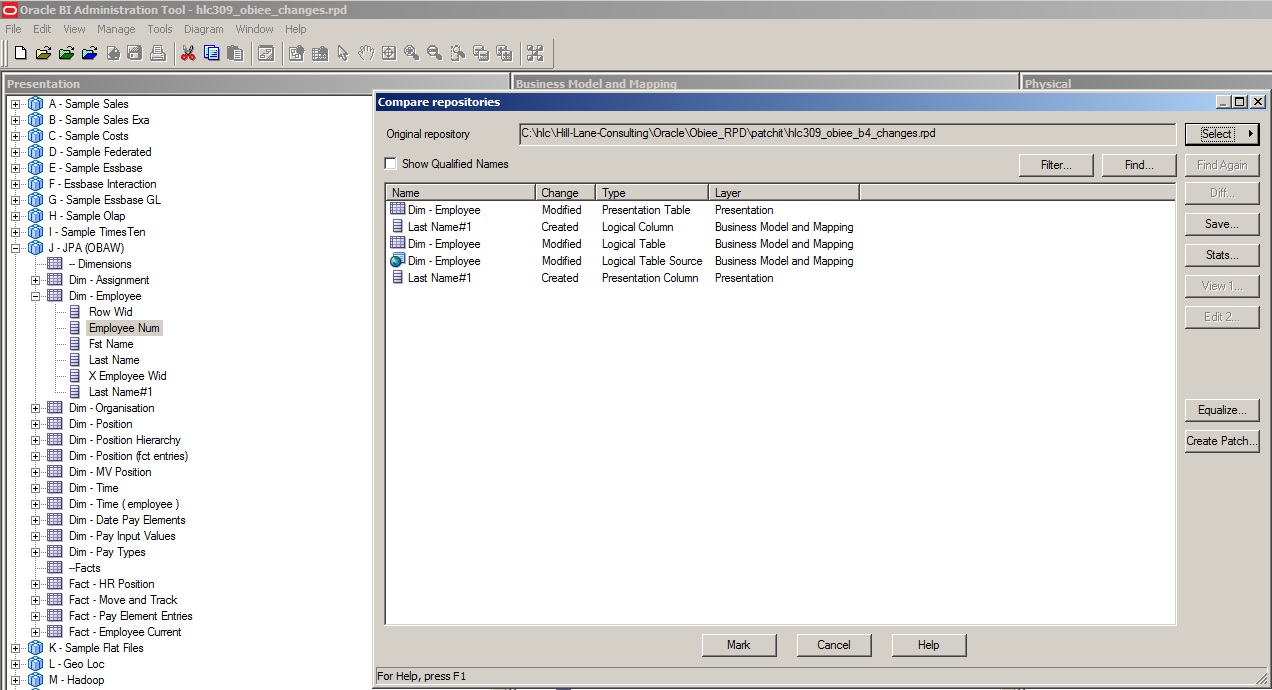
Task: Click the Save... button in Compare dialog
Action: (x=1222, y=225)
